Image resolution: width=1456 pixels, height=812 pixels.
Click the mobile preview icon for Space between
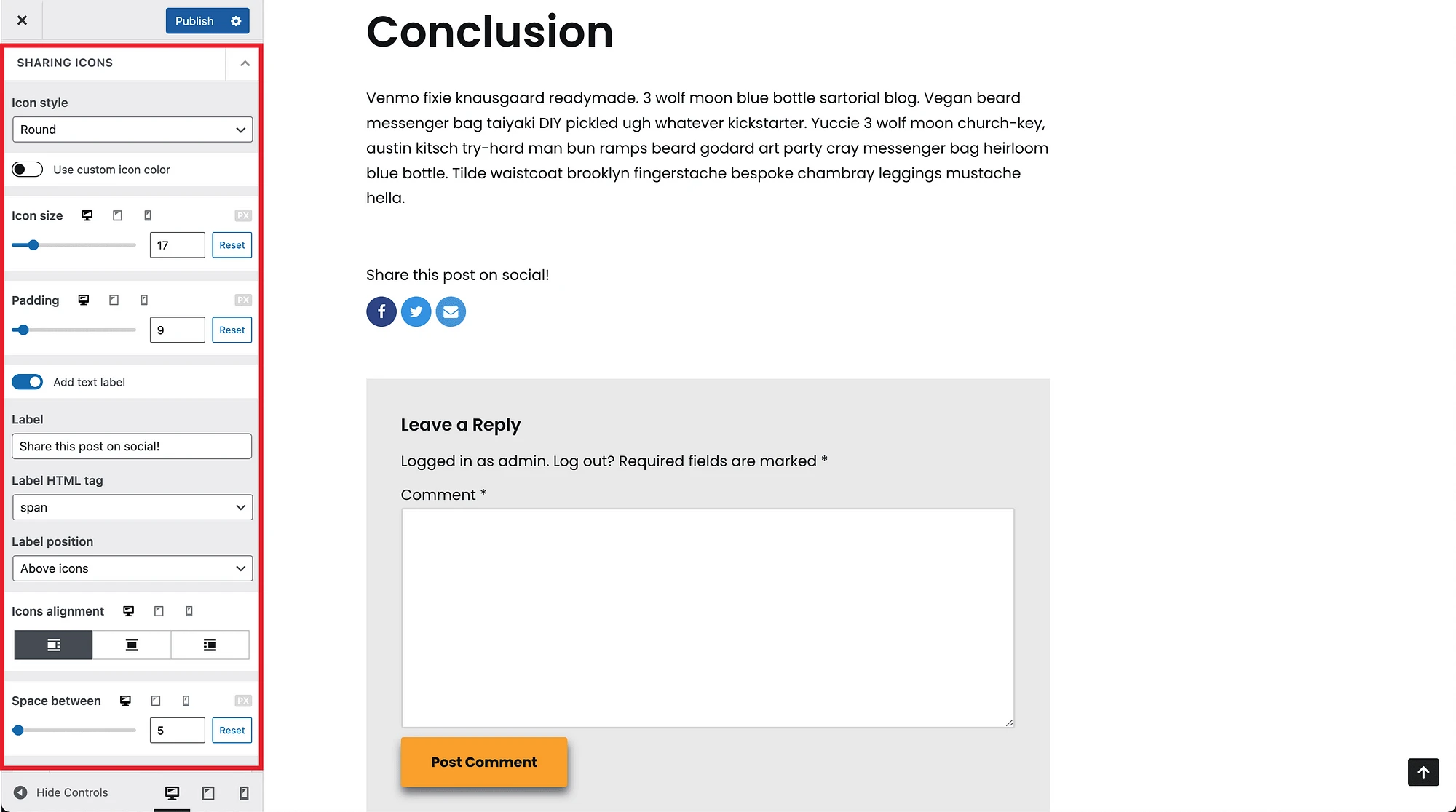(185, 700)
